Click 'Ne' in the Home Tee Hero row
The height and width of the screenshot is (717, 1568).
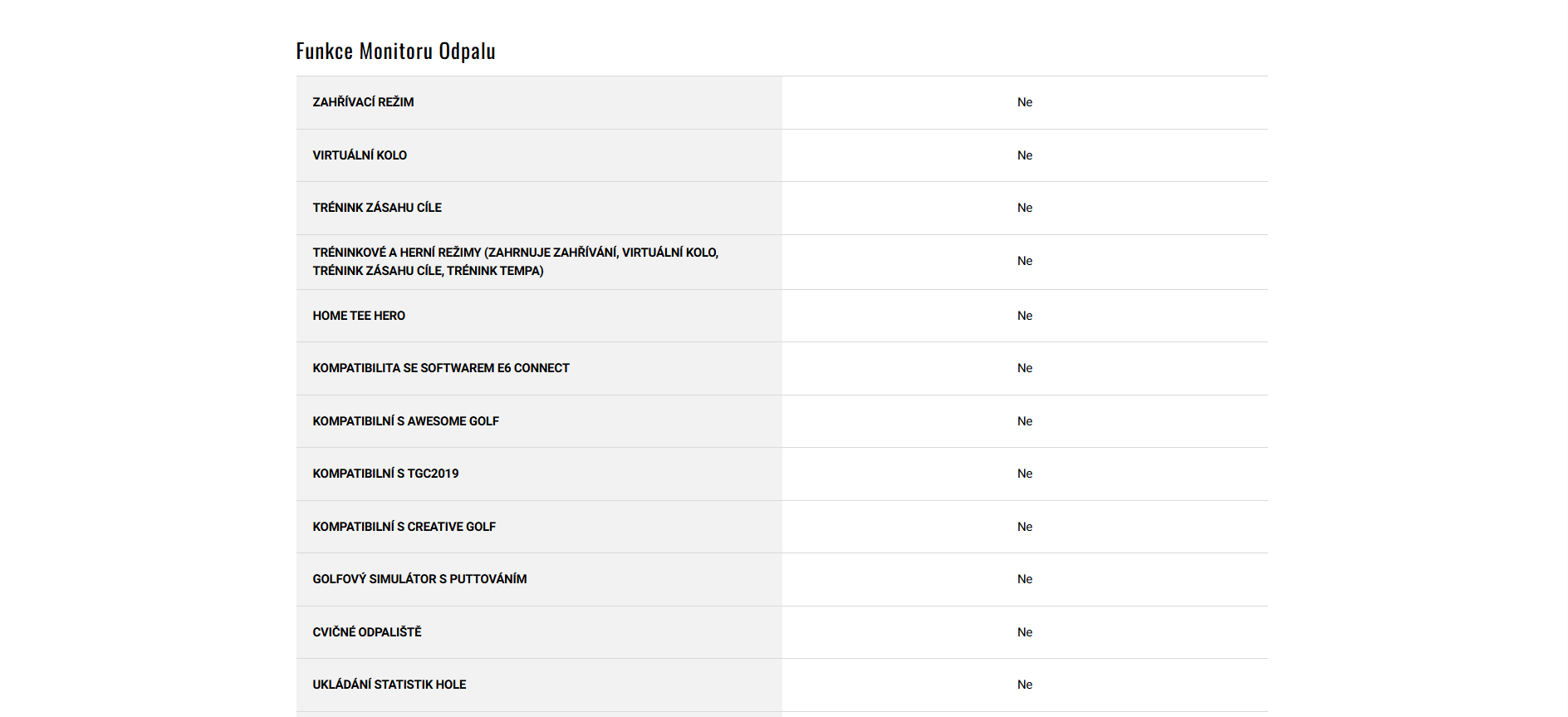(1025, 316)
